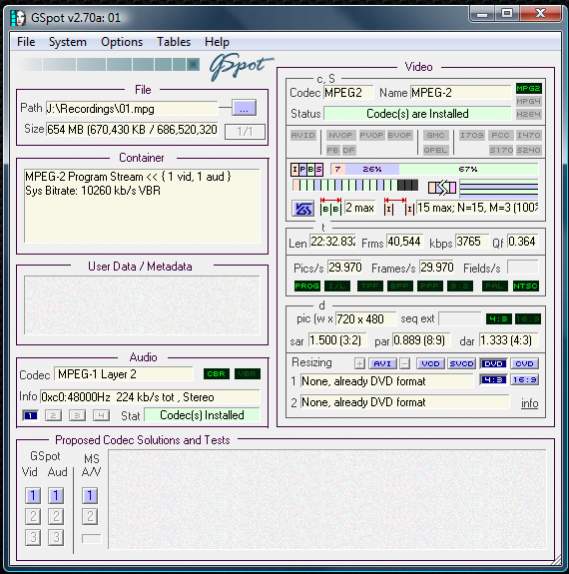
Task: Open the Tables menu
Action: pyautogui.click(x=174, y=42)
